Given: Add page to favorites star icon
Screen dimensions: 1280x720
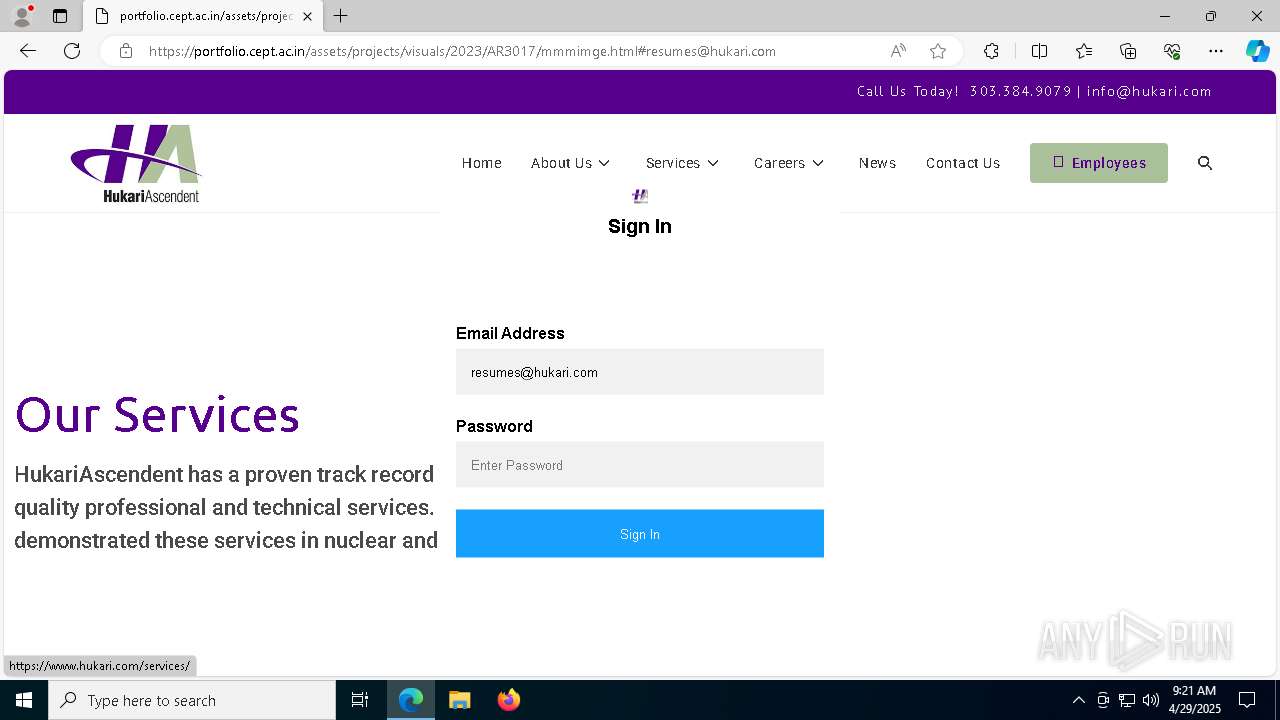Looking at the screenshot, I should click(938, 51).
